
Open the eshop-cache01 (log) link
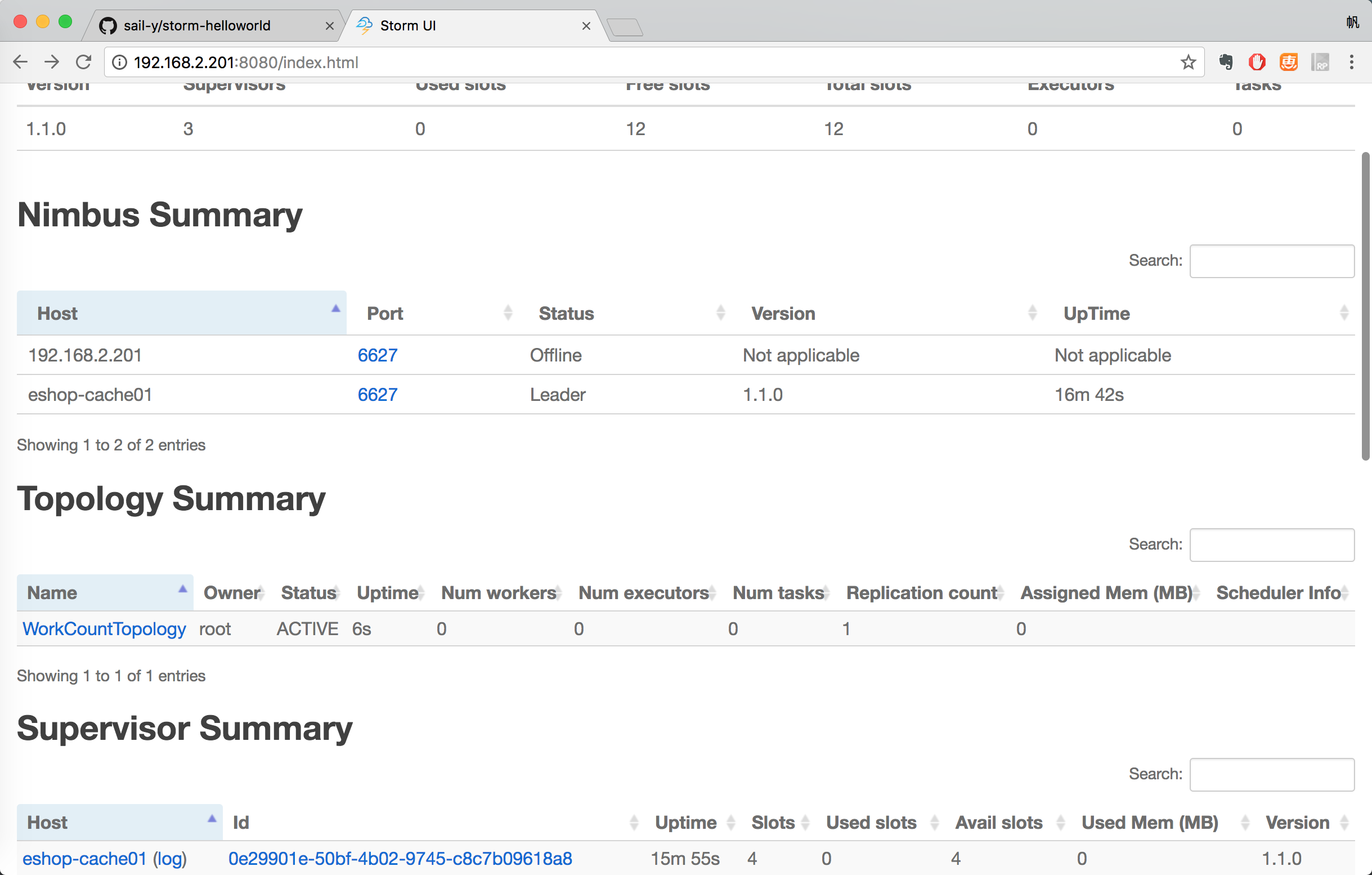[170, 859]
